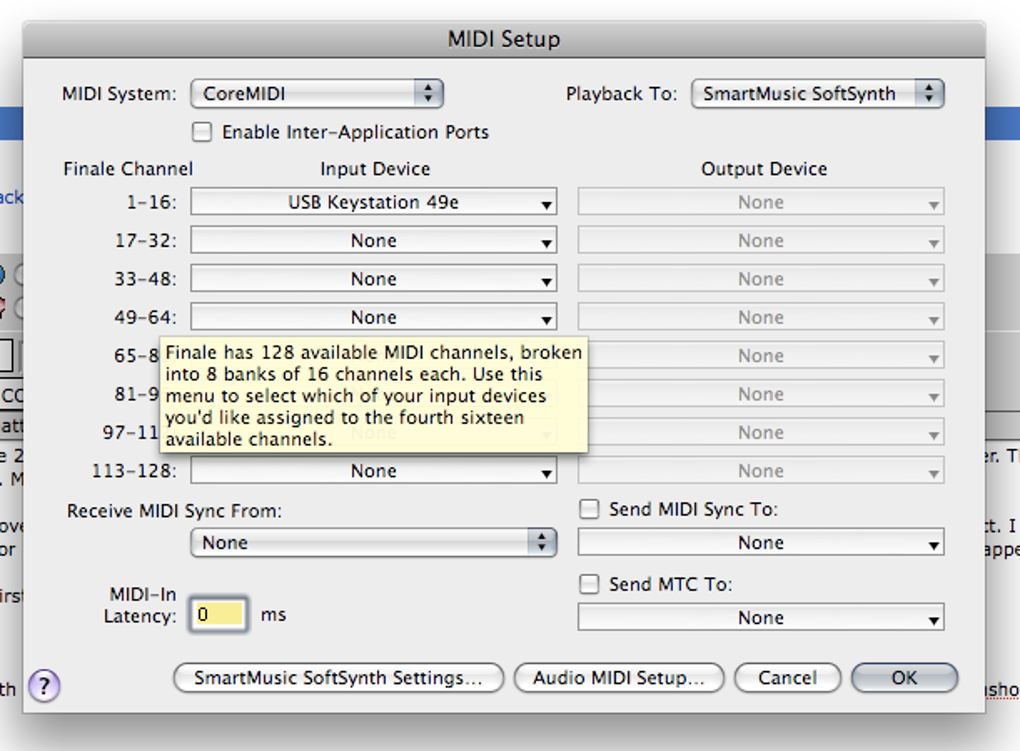
Task: Cancel the MIDI Setup dialog
Action: [787, 678]
